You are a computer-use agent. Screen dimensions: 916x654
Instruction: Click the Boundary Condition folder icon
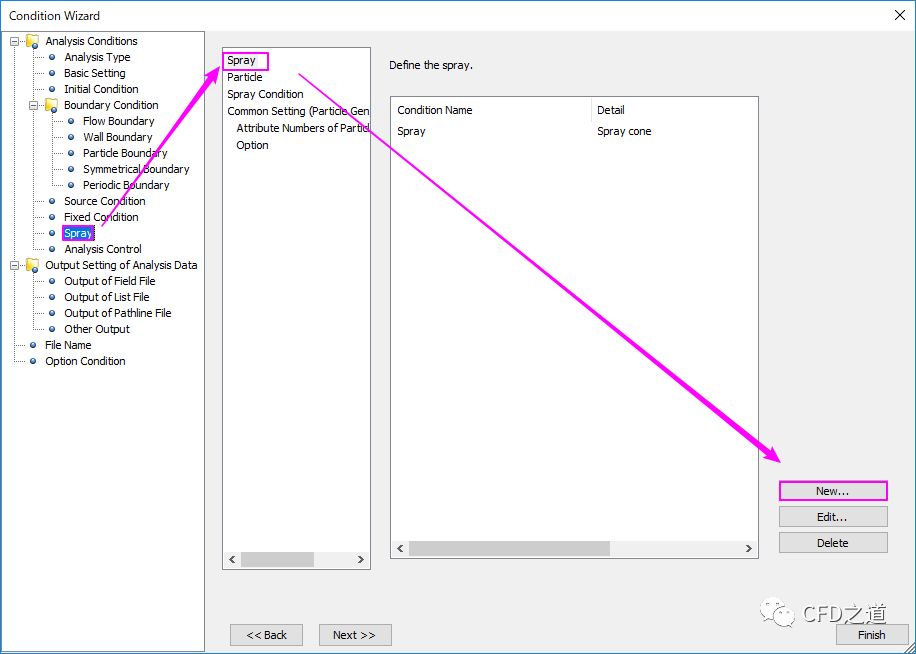[51, 105]
